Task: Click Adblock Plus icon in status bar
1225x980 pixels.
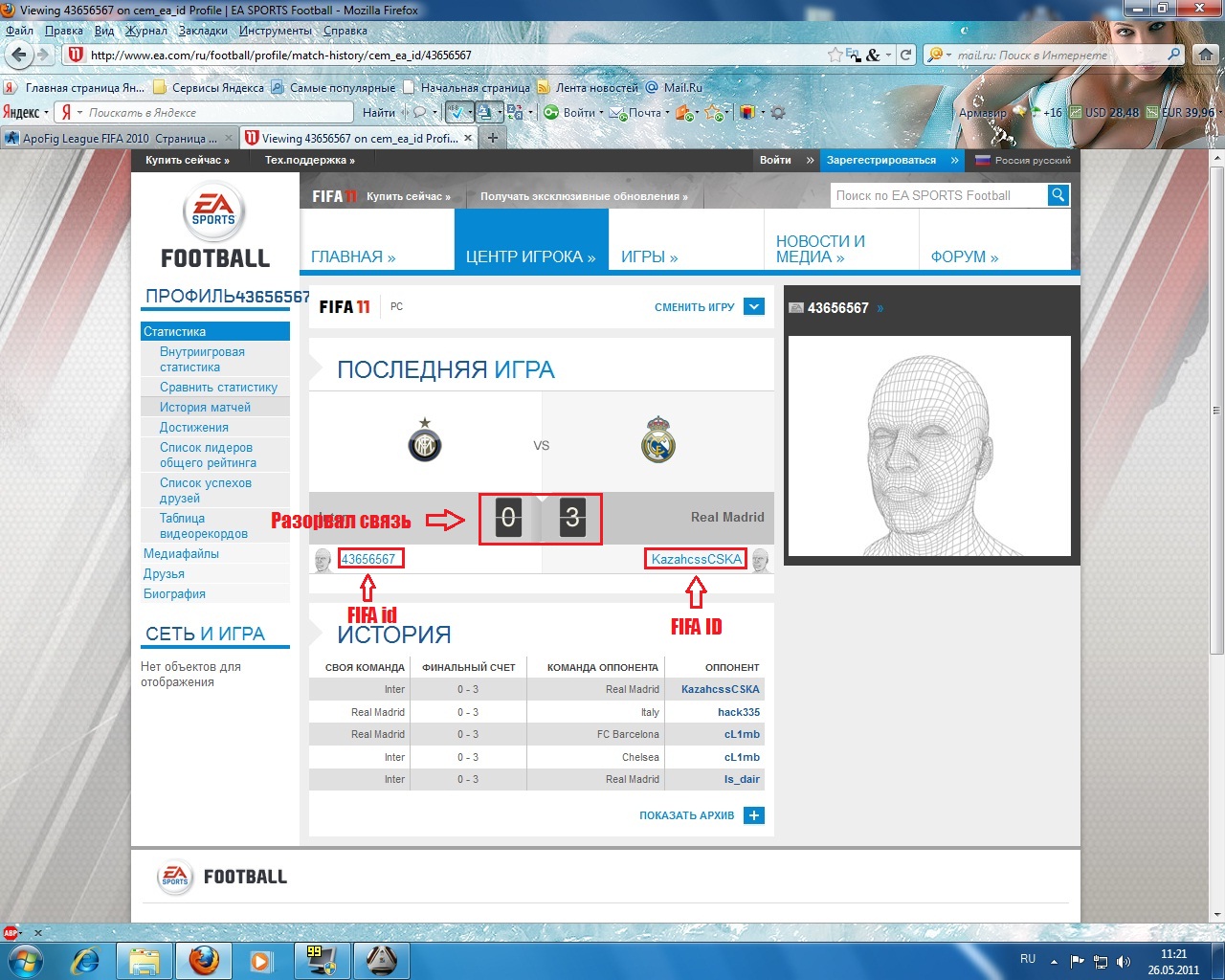Action: [11, 932]
